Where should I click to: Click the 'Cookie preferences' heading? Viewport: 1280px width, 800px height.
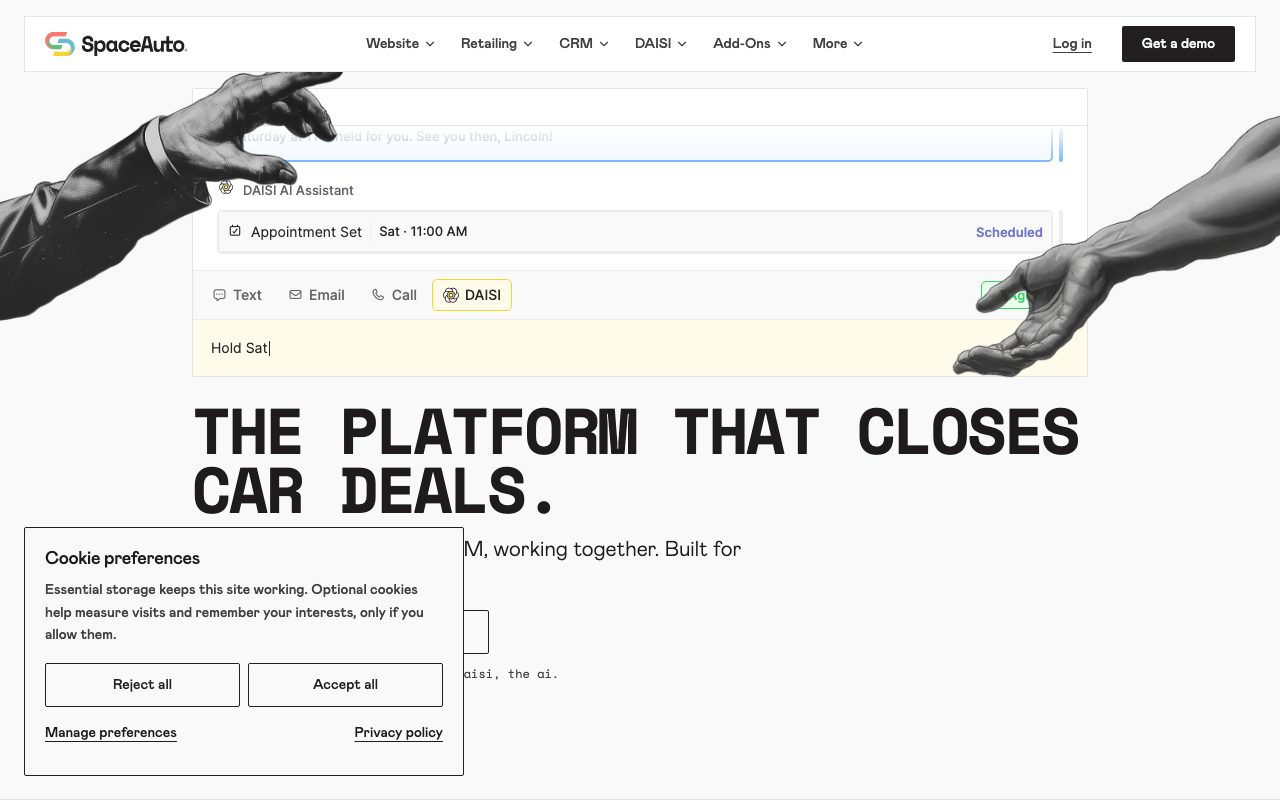pyautogui.click(x=122, y=558)
